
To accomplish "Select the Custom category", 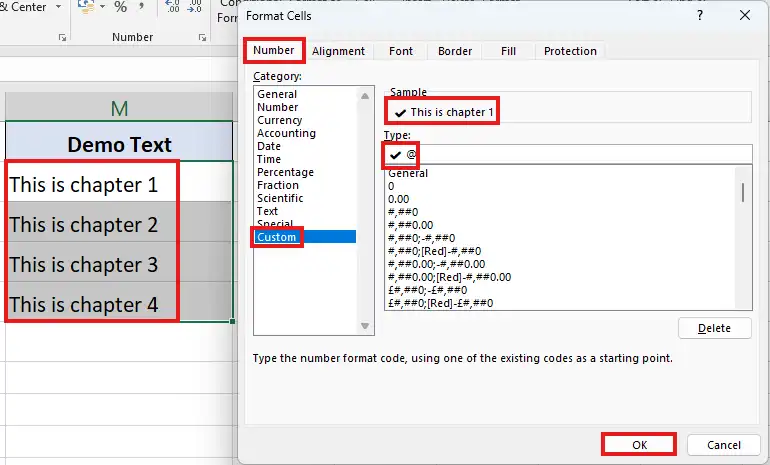I will tap(304, 237).
